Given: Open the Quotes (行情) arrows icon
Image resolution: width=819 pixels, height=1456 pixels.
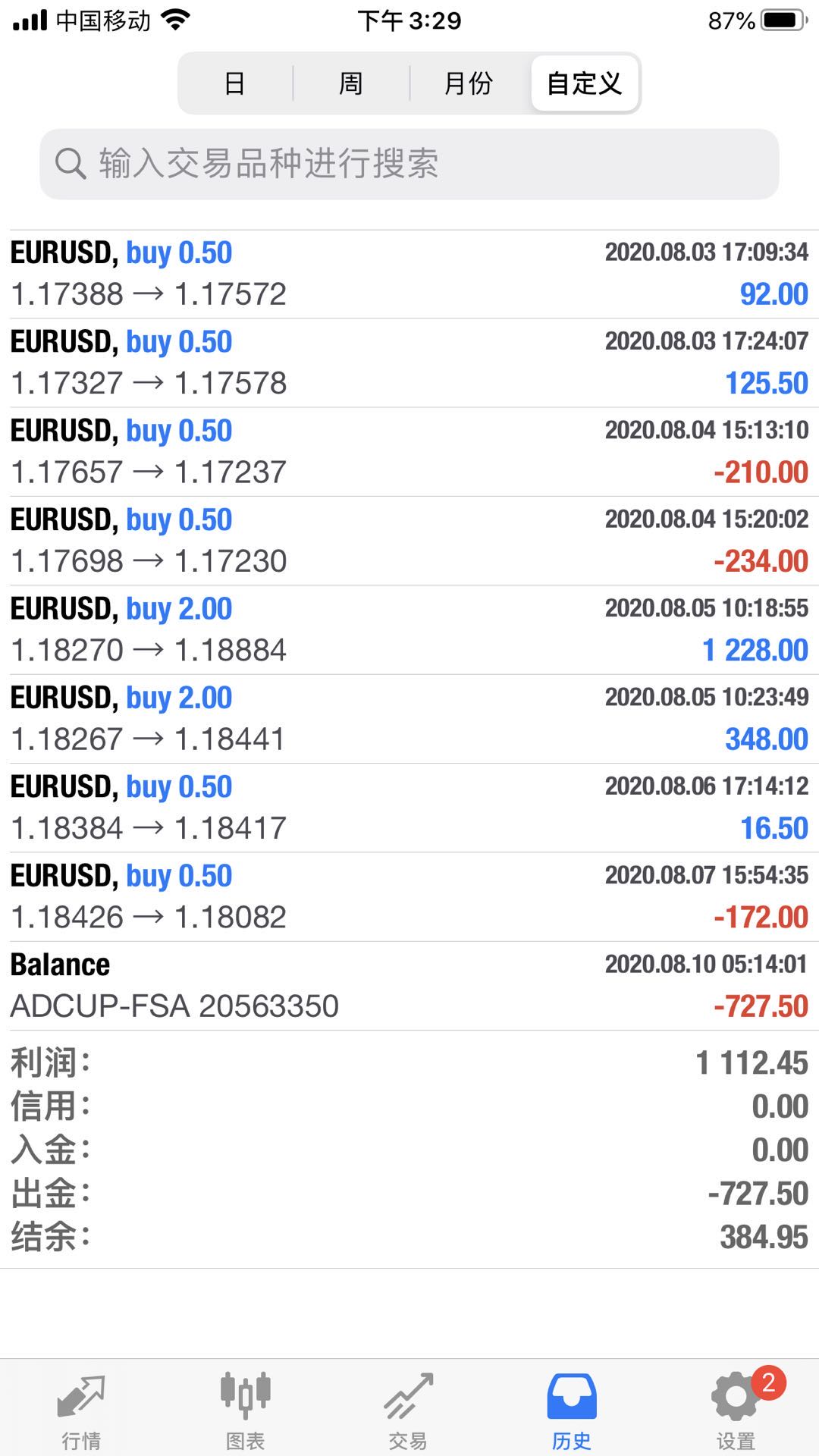Looking at the screenshot, I should 81,1397.
